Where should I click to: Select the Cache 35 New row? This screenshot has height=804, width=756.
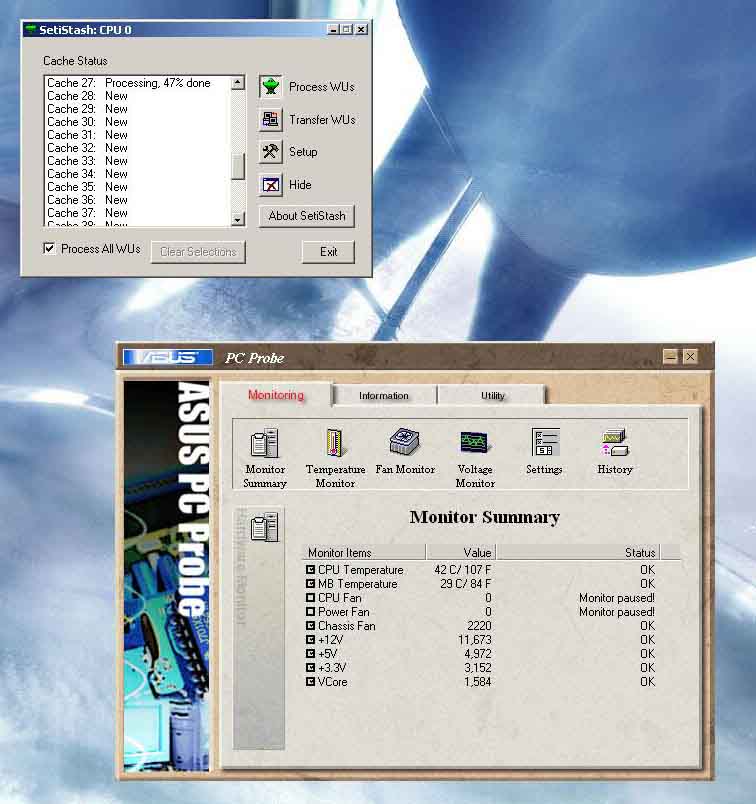137,187
